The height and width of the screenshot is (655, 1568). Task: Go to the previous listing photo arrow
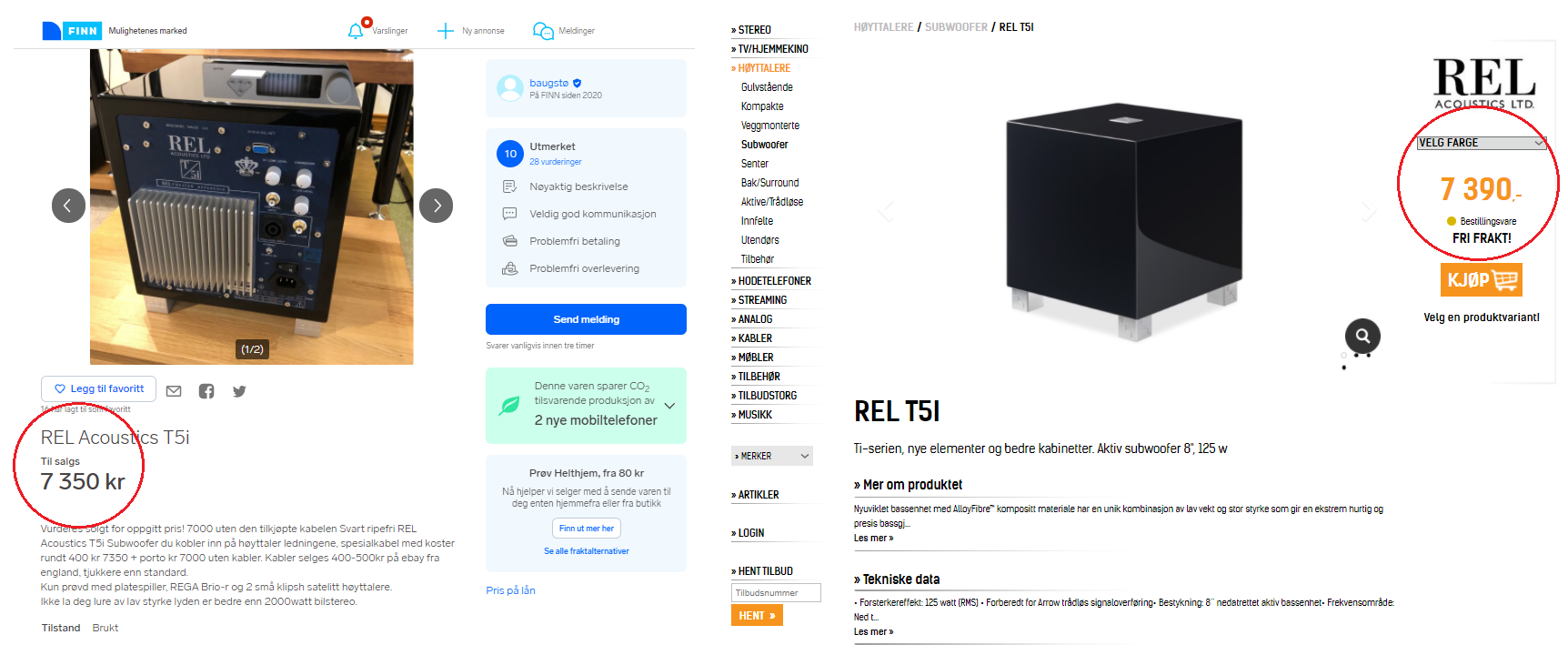point(68,206)
